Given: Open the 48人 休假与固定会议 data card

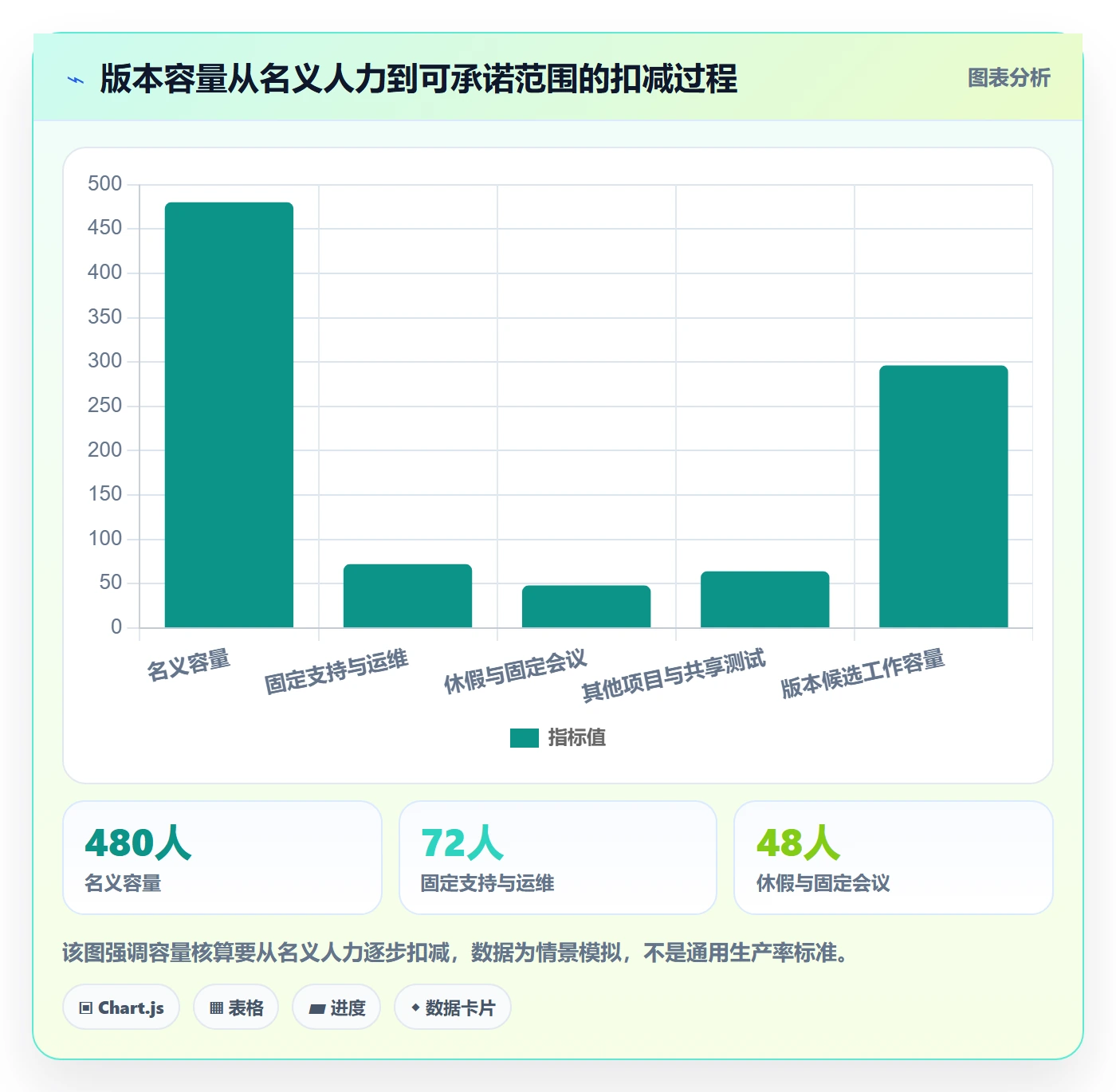Looking at the screenshot, I should click(x=894, y=858).
